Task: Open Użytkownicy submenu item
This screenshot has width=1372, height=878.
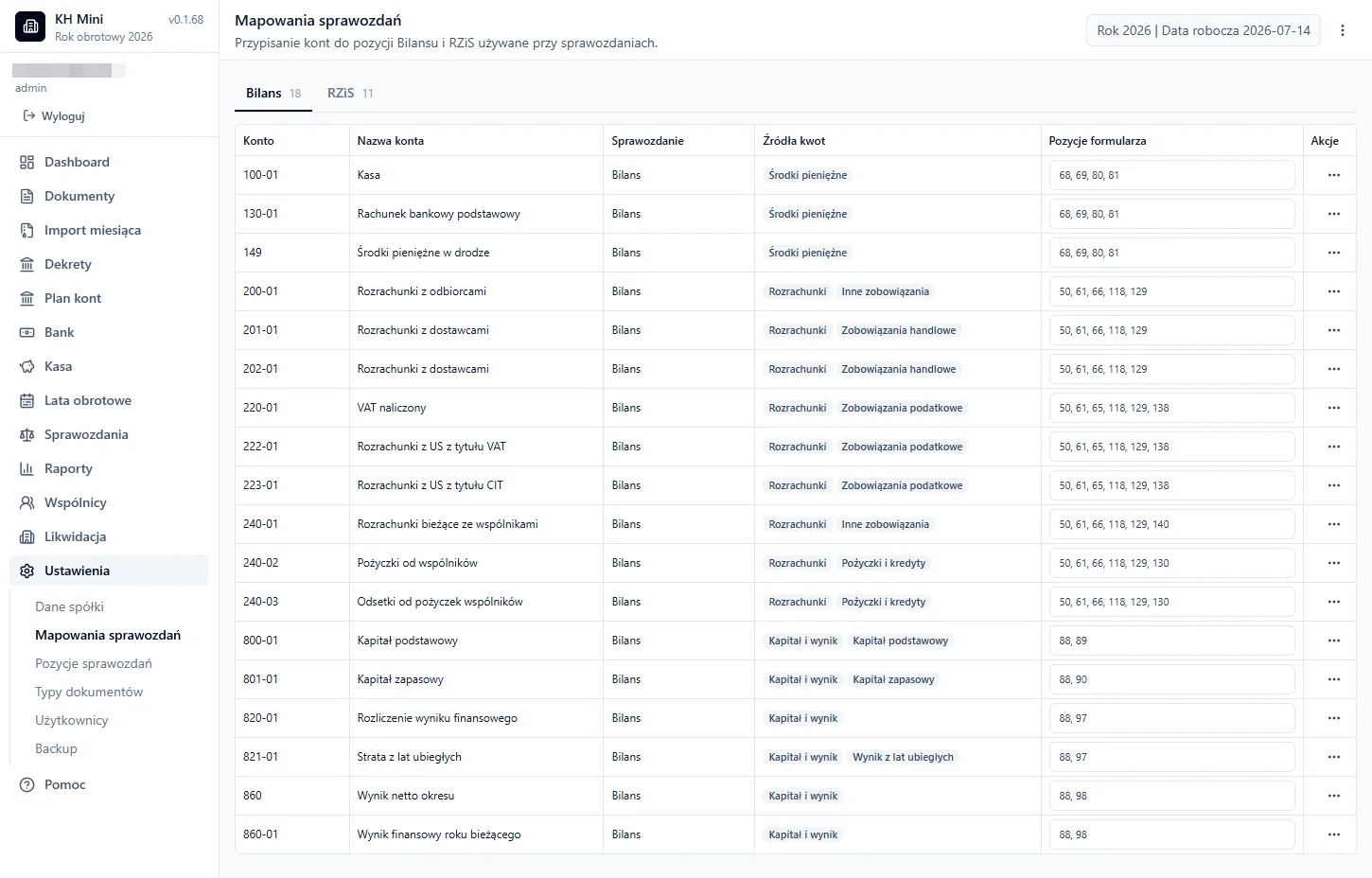Action: coord(71,720)
